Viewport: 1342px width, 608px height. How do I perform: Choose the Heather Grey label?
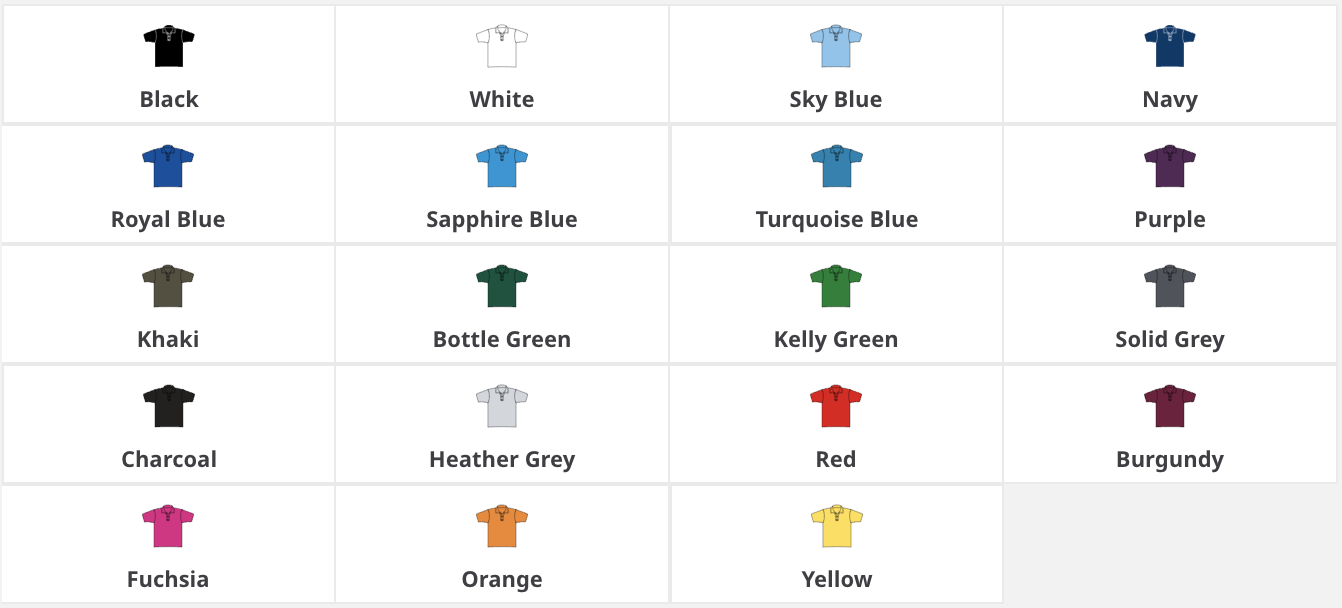pos(501,459)
